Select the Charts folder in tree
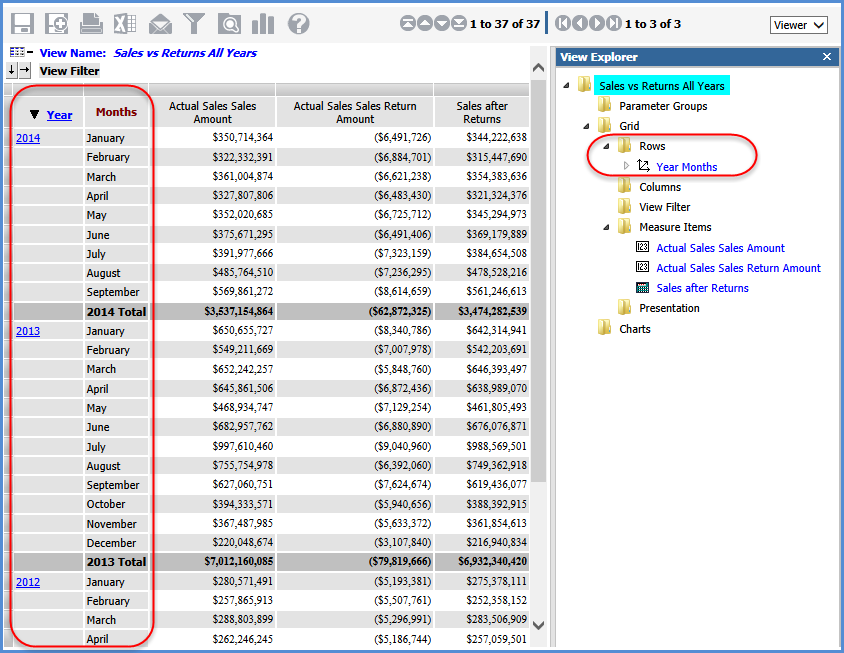The image size is (844, 653). pyautogui.click(x=634, y=328)
